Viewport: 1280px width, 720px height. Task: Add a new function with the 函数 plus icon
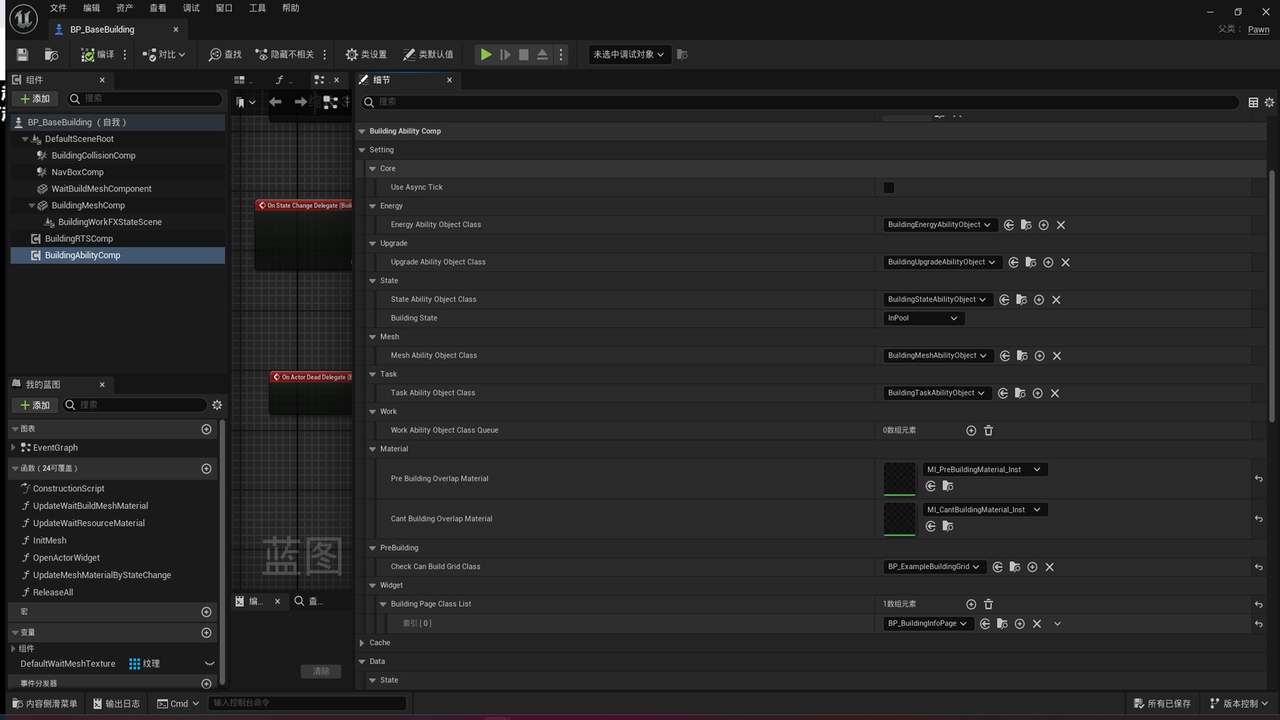pyautogui.click(x=207, y=469)
